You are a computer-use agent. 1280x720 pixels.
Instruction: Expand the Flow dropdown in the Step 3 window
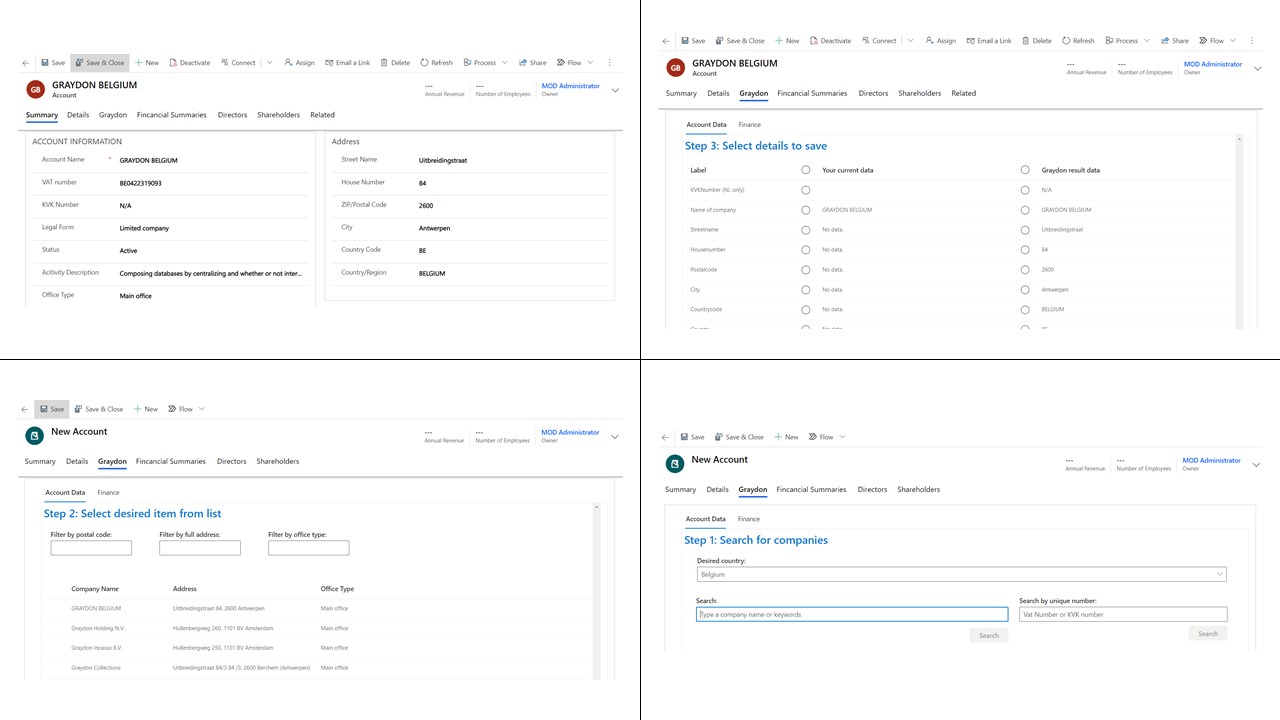(x=1233, y=41)
